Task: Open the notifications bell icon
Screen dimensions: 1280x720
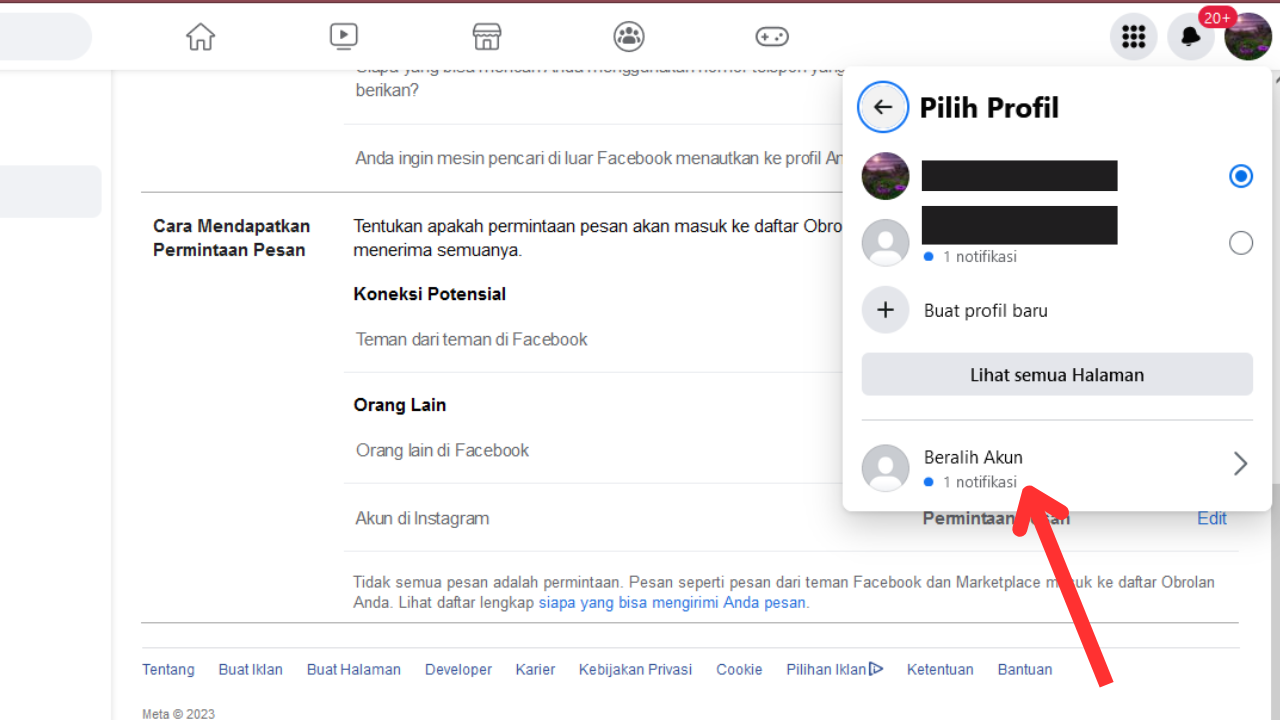Action: coord(1191,38)
